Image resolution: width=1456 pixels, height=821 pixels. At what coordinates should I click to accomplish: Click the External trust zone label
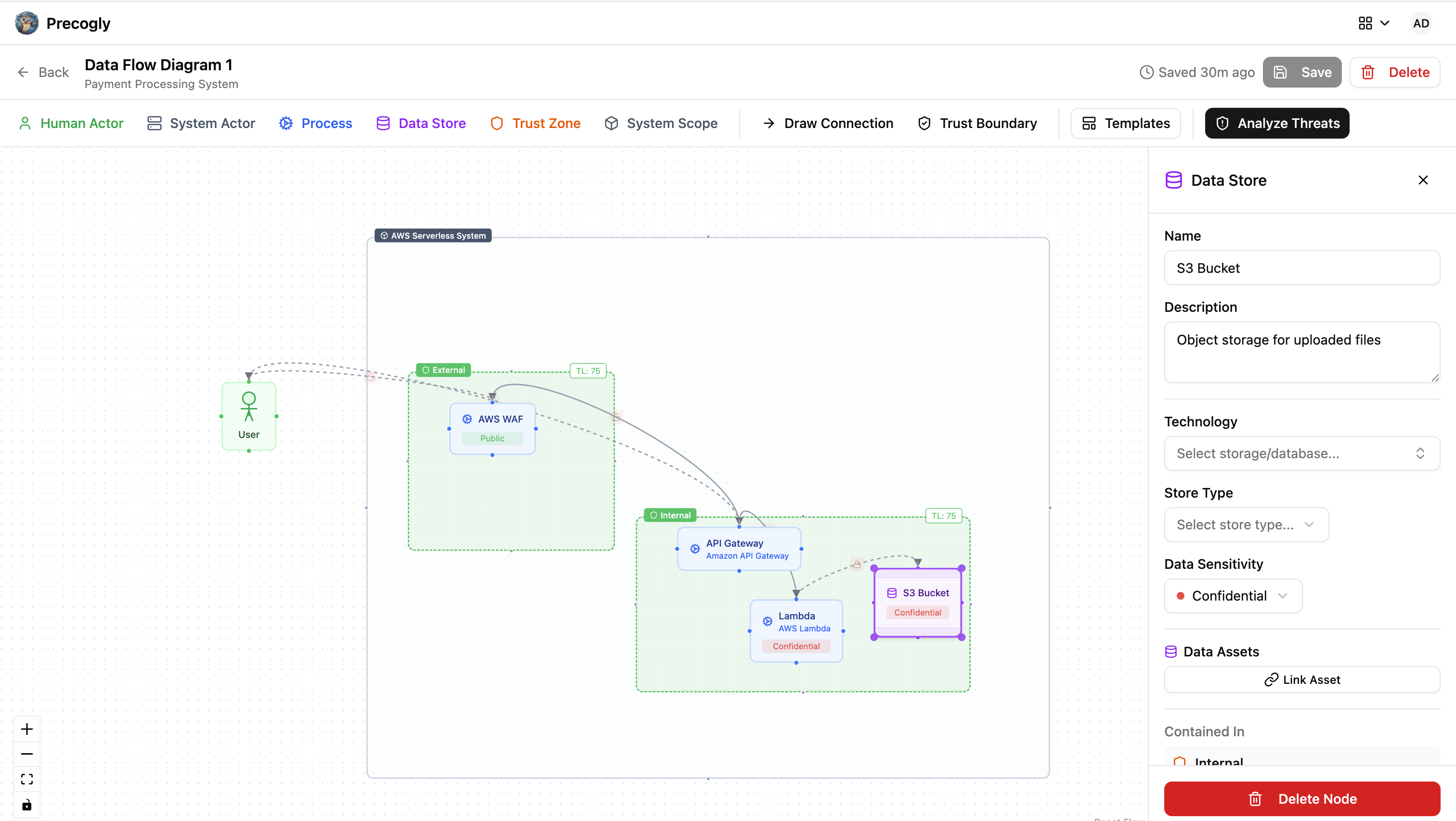[444, 370]
